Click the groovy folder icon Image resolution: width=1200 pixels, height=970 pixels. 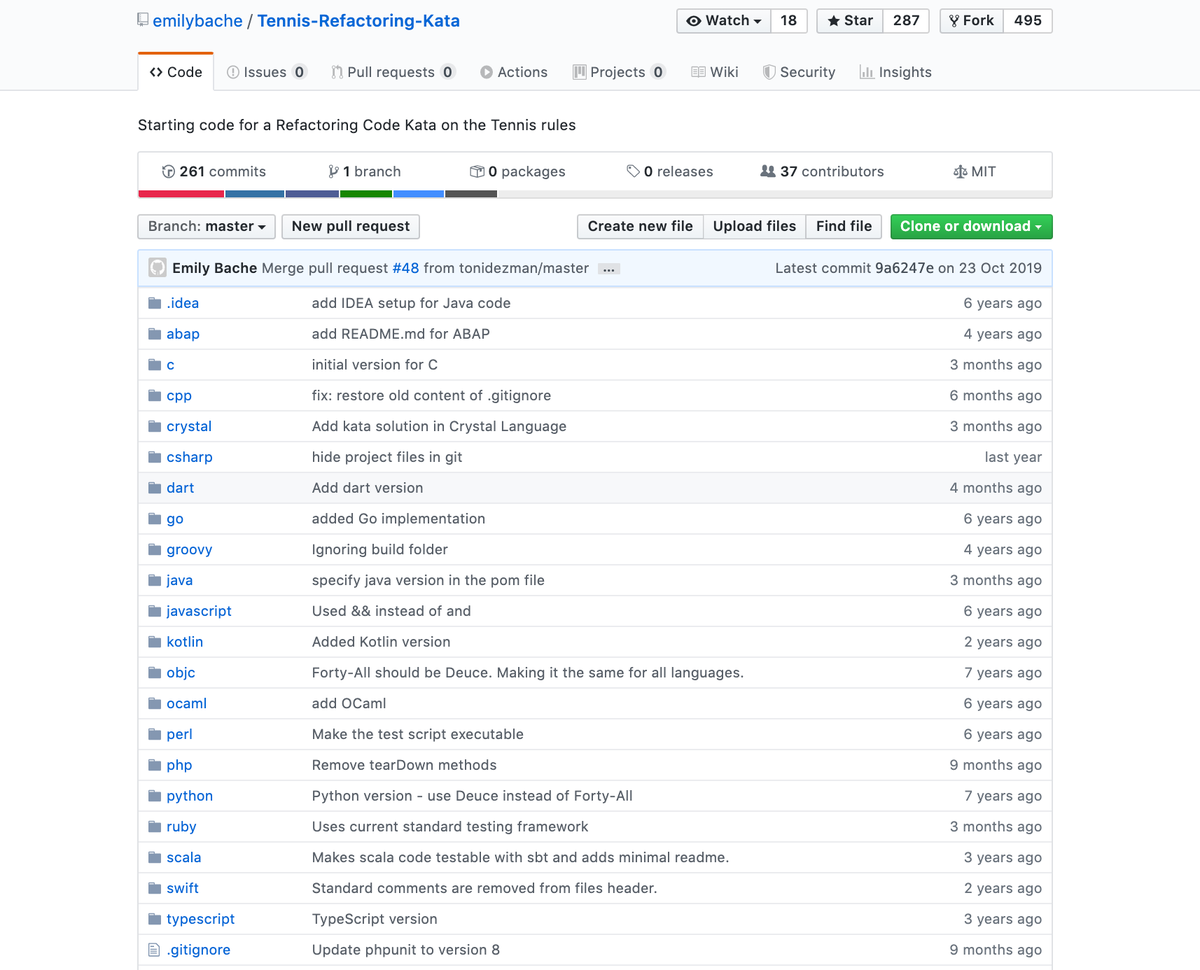click(x=155, y=550)
